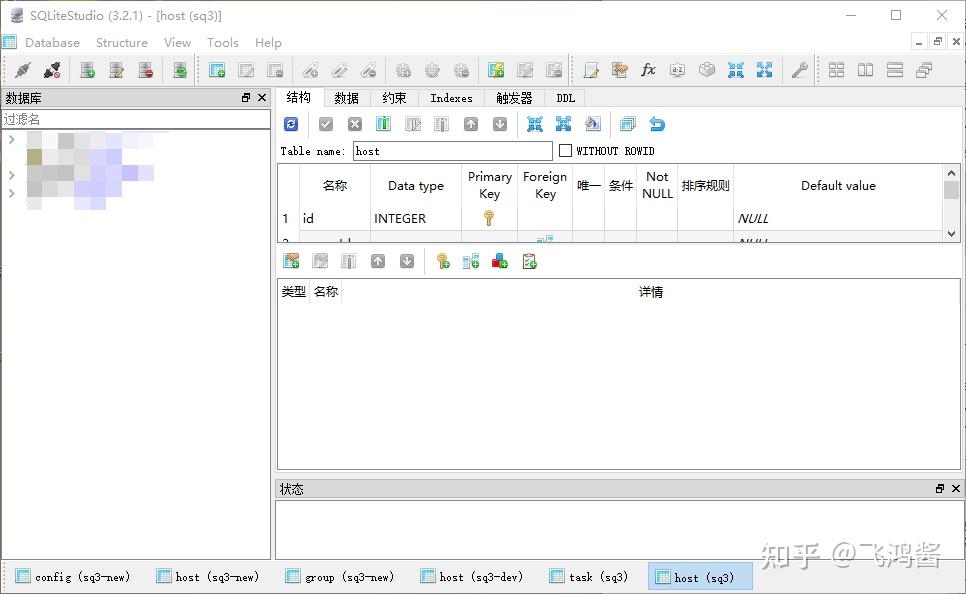Switch to the 约束 tab
Screen dimensions: 966x594
point(394,98)
